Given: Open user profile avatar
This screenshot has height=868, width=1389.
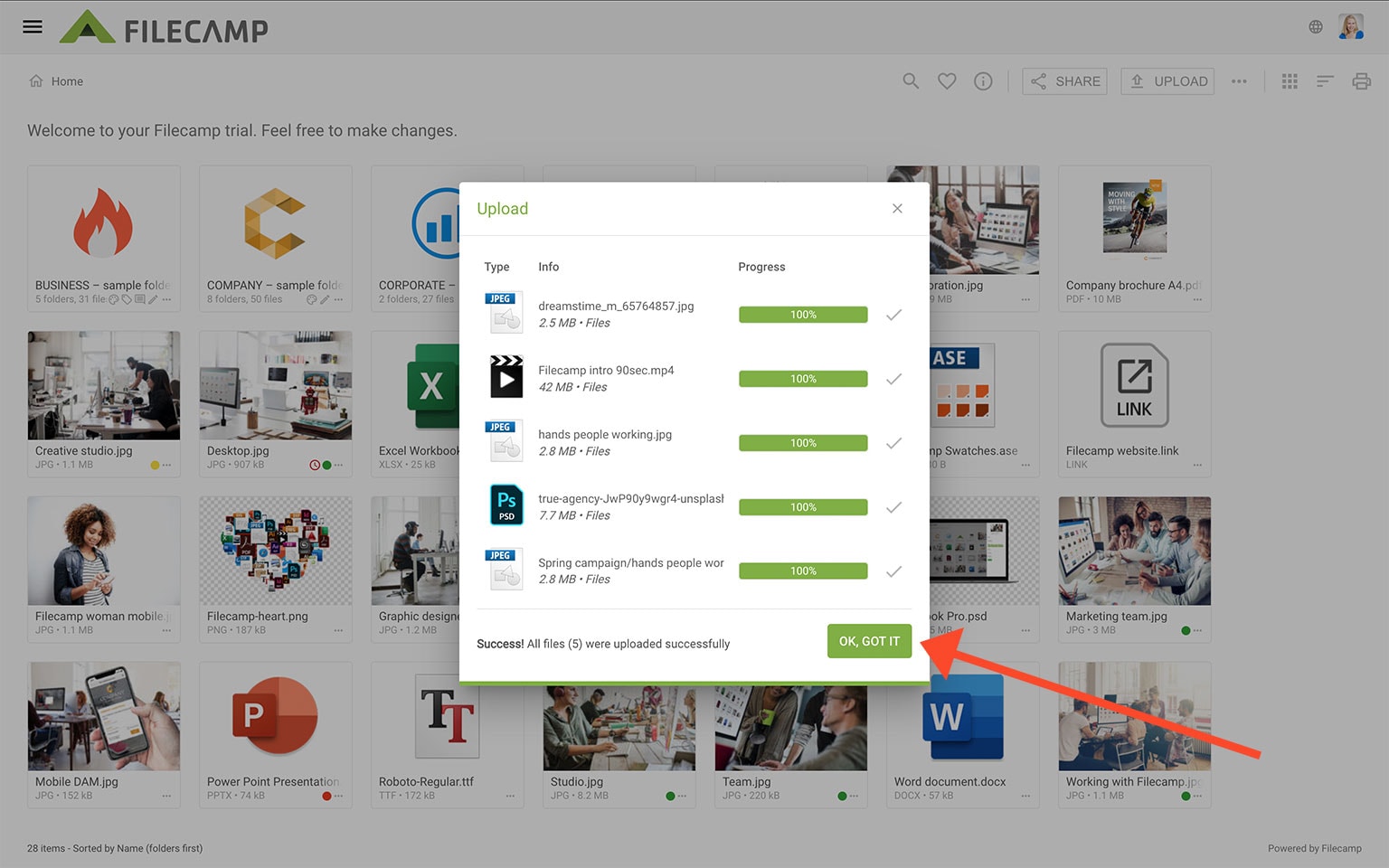Looking at the screenshot, I should coord(1351,27).
